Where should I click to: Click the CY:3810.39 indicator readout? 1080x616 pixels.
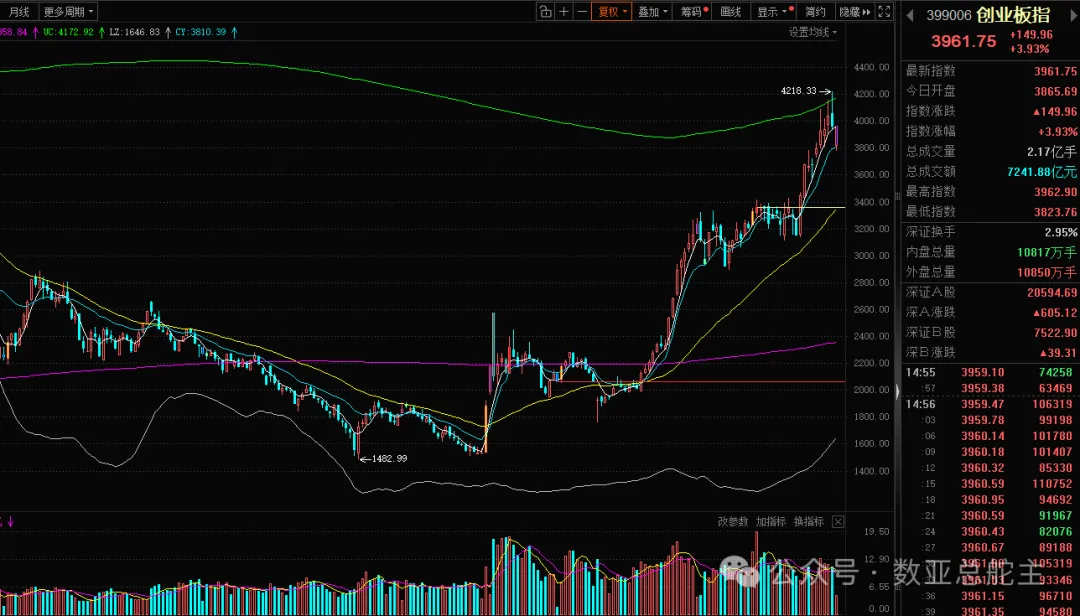click(x=200, y=32)
